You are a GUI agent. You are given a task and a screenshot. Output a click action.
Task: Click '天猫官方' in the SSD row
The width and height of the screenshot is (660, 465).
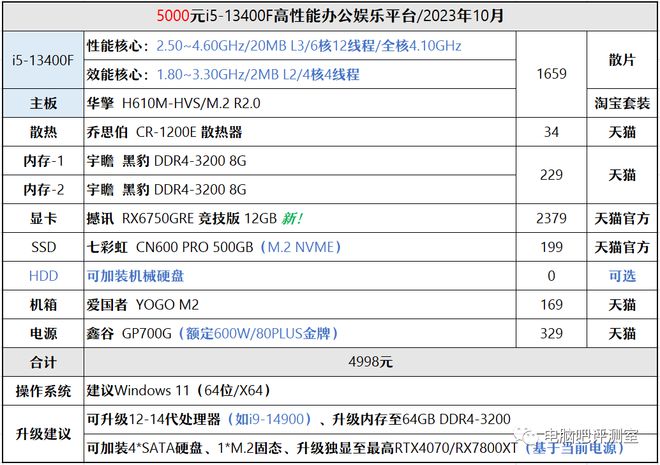[x=622, y=247]
